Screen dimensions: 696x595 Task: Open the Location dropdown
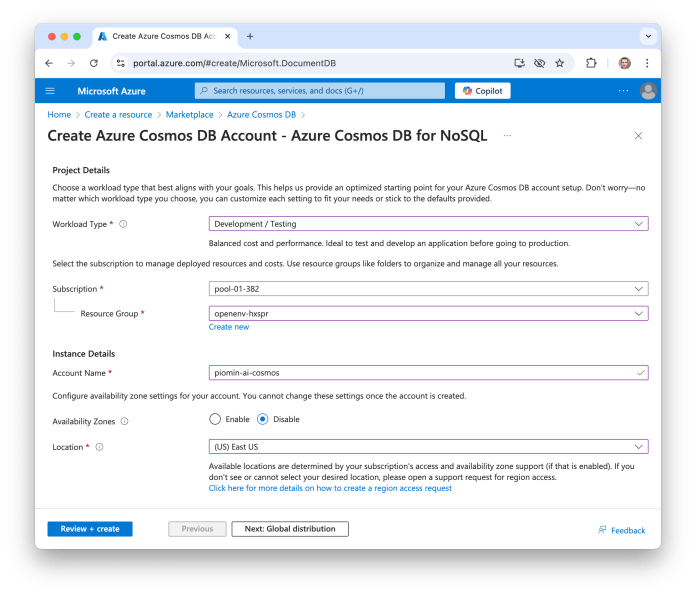tap(428, 447)
